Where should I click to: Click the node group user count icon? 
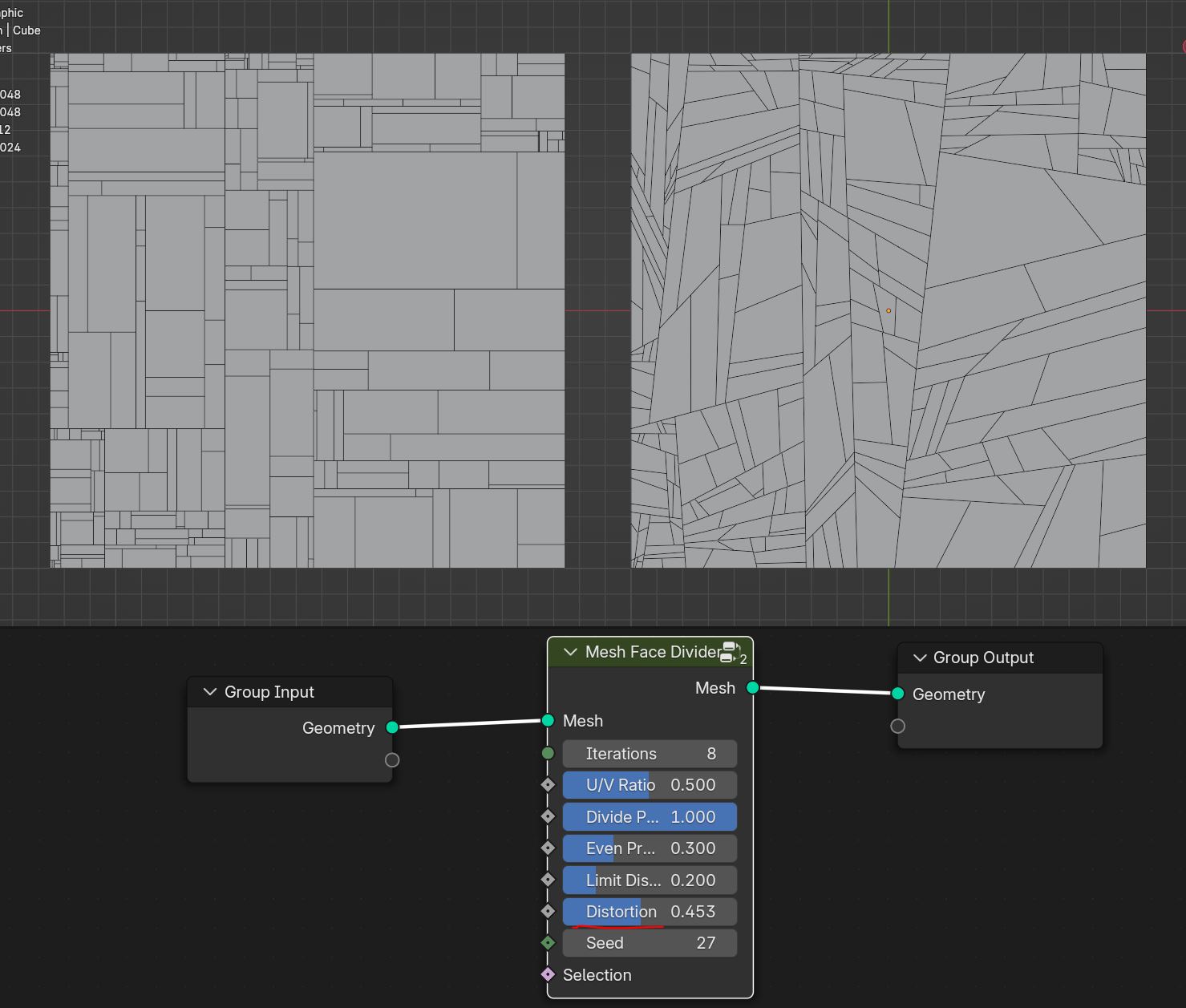click(x=733, y=653)
